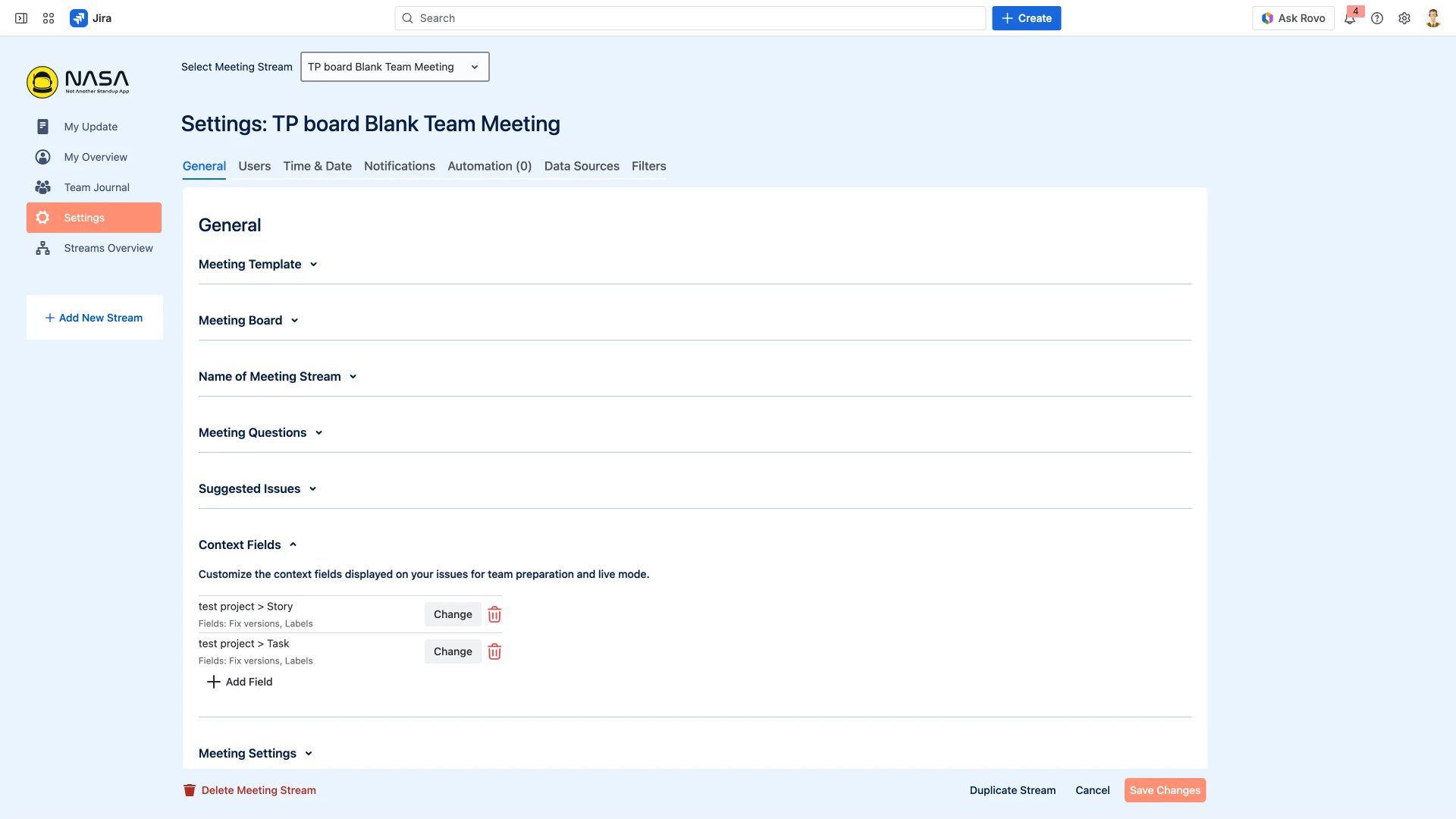The height and width of the screenshot is (819, 1456).
Task: Open the user profile avatar
Action: 1432,17
